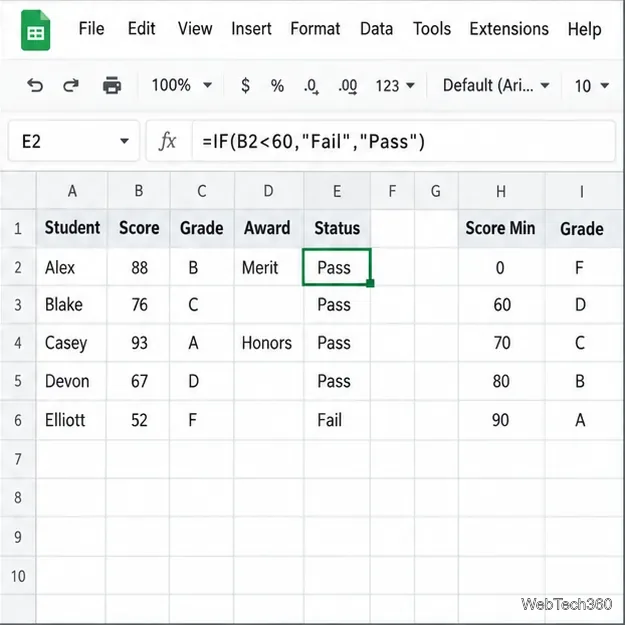Click the cell containing "Devon"
Viewport: 625px width, 625px height.
point(72,381)
